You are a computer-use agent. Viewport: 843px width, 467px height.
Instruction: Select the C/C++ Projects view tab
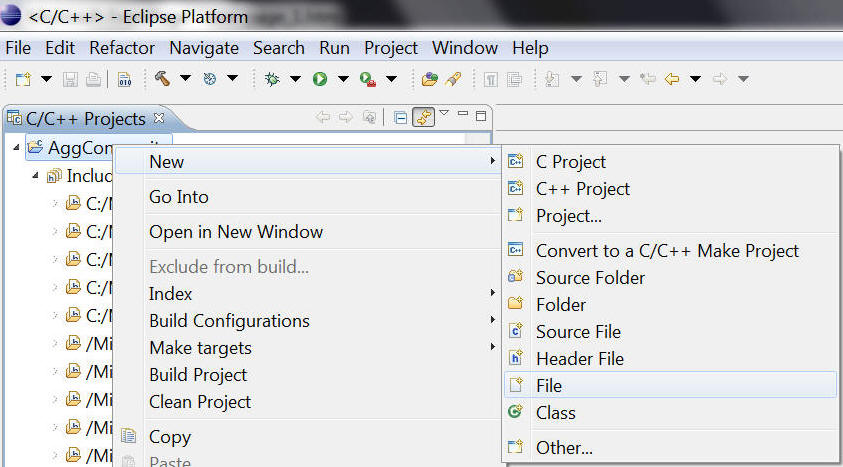(x=85, y=119)
